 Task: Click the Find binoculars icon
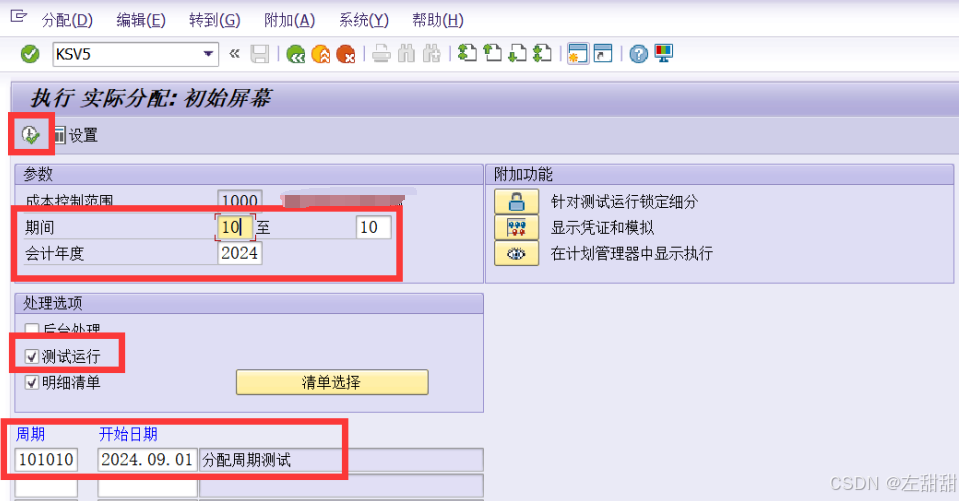(406, 54)
